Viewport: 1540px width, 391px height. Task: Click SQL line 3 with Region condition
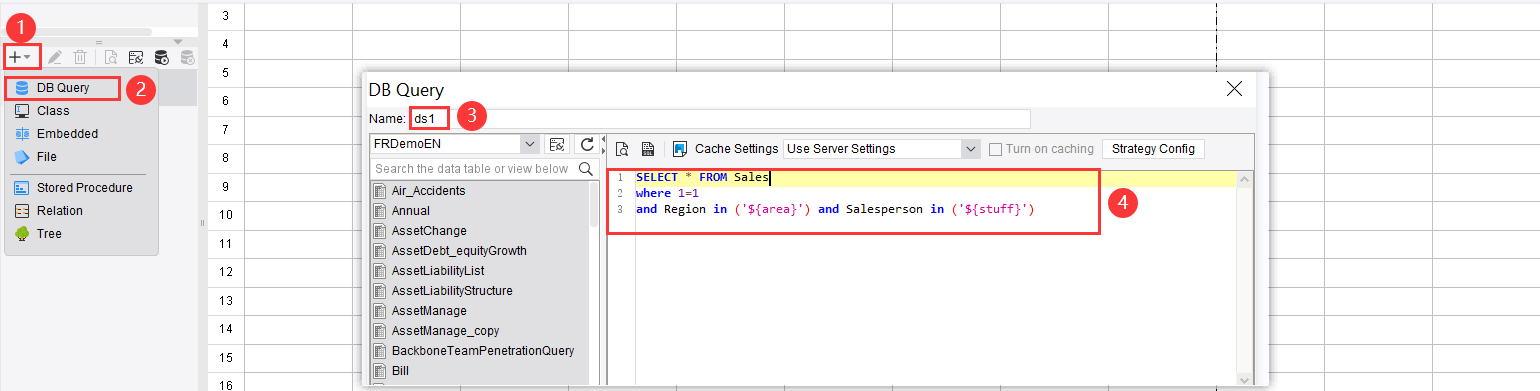(835, 209)
